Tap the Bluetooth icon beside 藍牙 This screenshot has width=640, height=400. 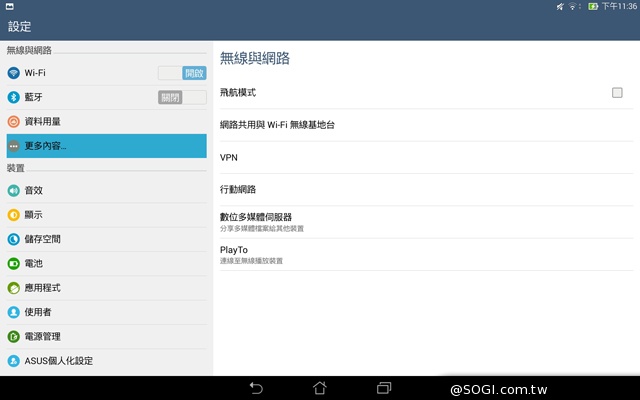click(13, 97)
